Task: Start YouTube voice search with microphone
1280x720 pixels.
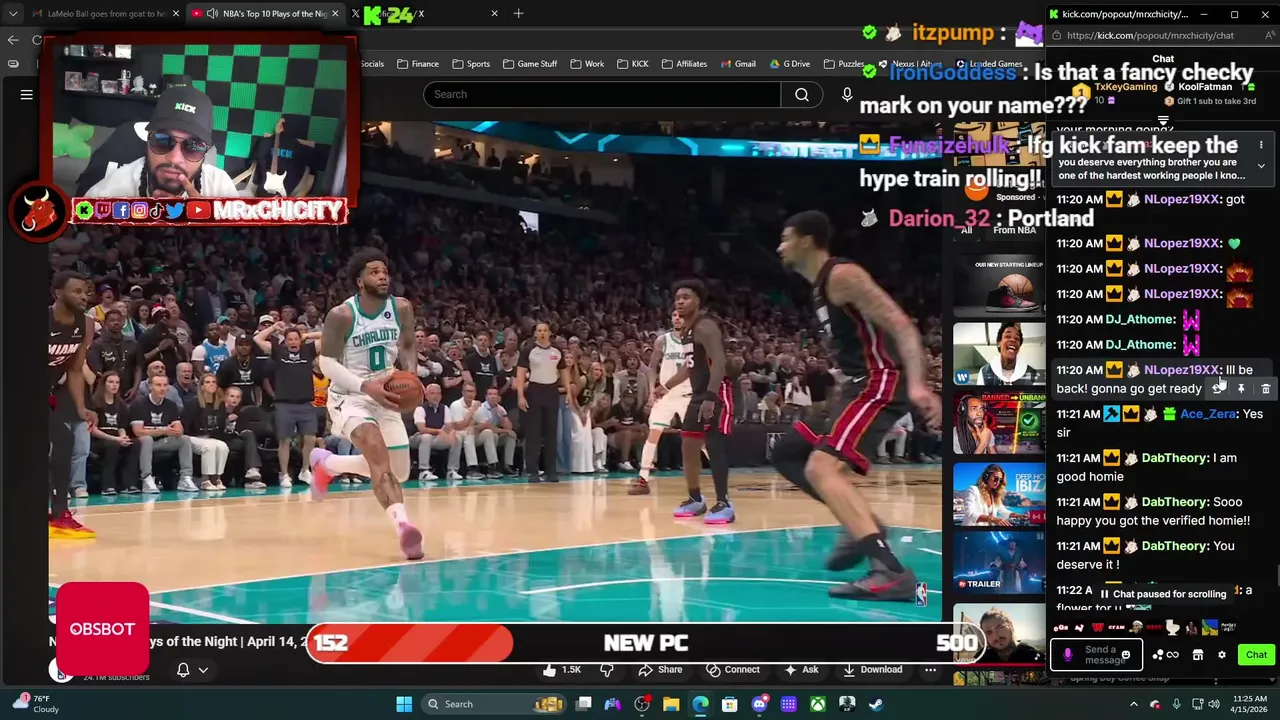Action: (847, 94)
